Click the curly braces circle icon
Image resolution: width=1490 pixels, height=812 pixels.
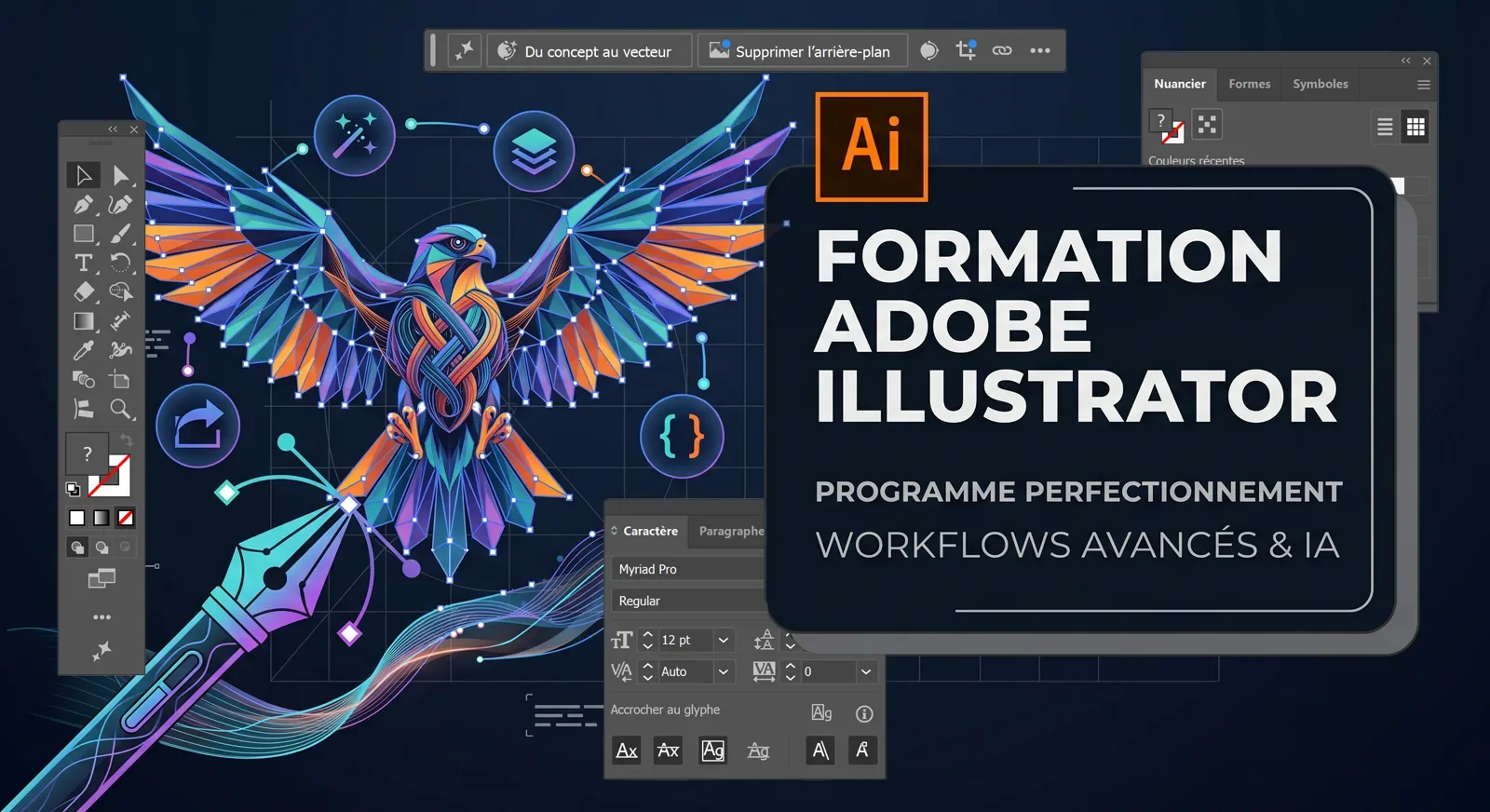[x=682, y=437]
